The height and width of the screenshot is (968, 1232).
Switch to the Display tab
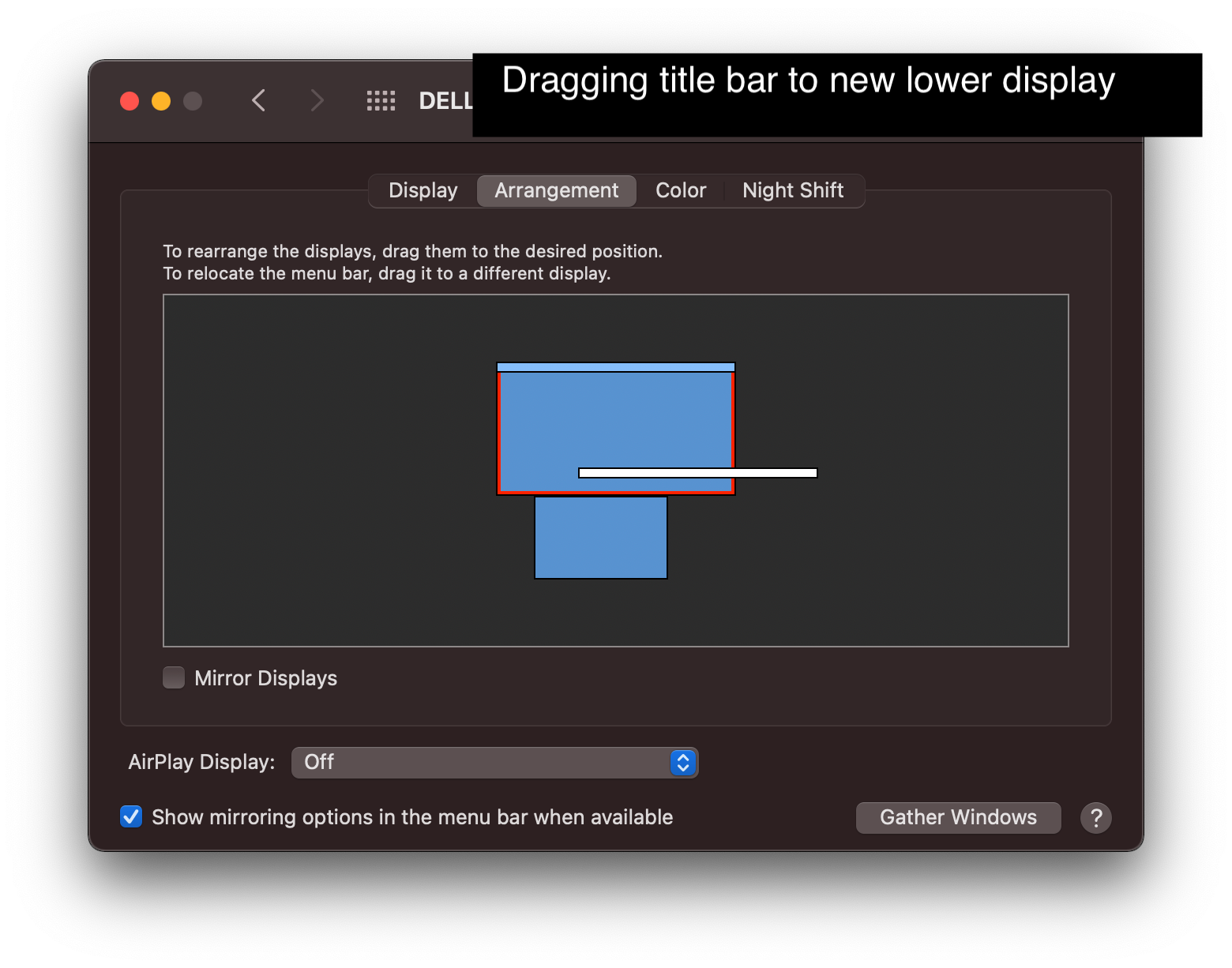(x=423, y=190)
